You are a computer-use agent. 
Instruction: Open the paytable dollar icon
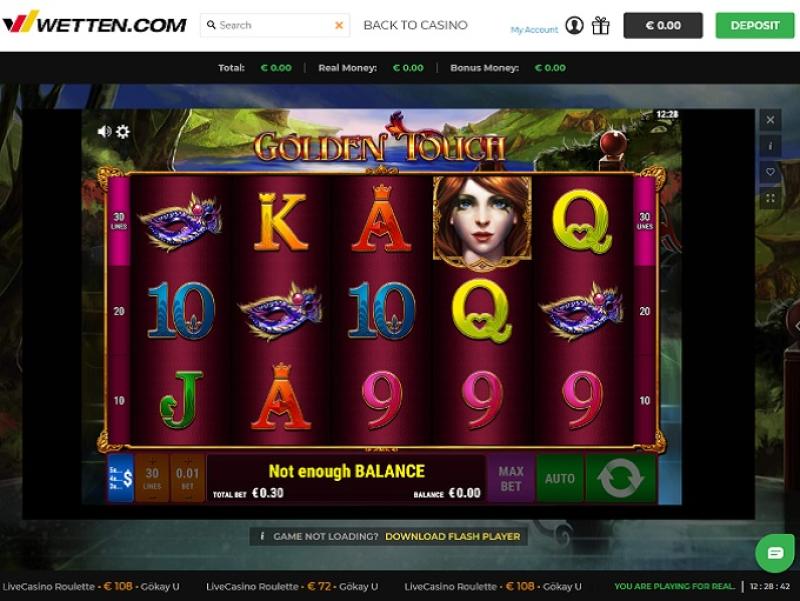[121, 478]
